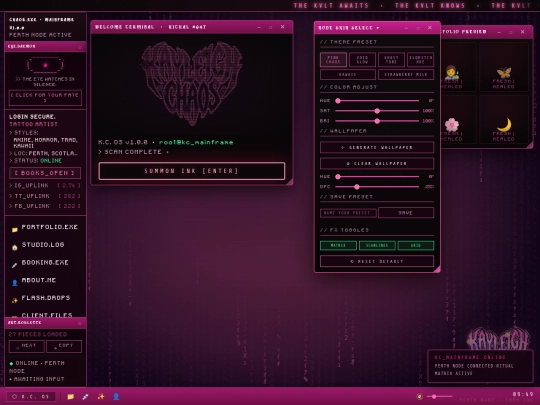Click the Save preset button
Screen dimensions: 540x405
pyautogui.click(x=406, y=213)
